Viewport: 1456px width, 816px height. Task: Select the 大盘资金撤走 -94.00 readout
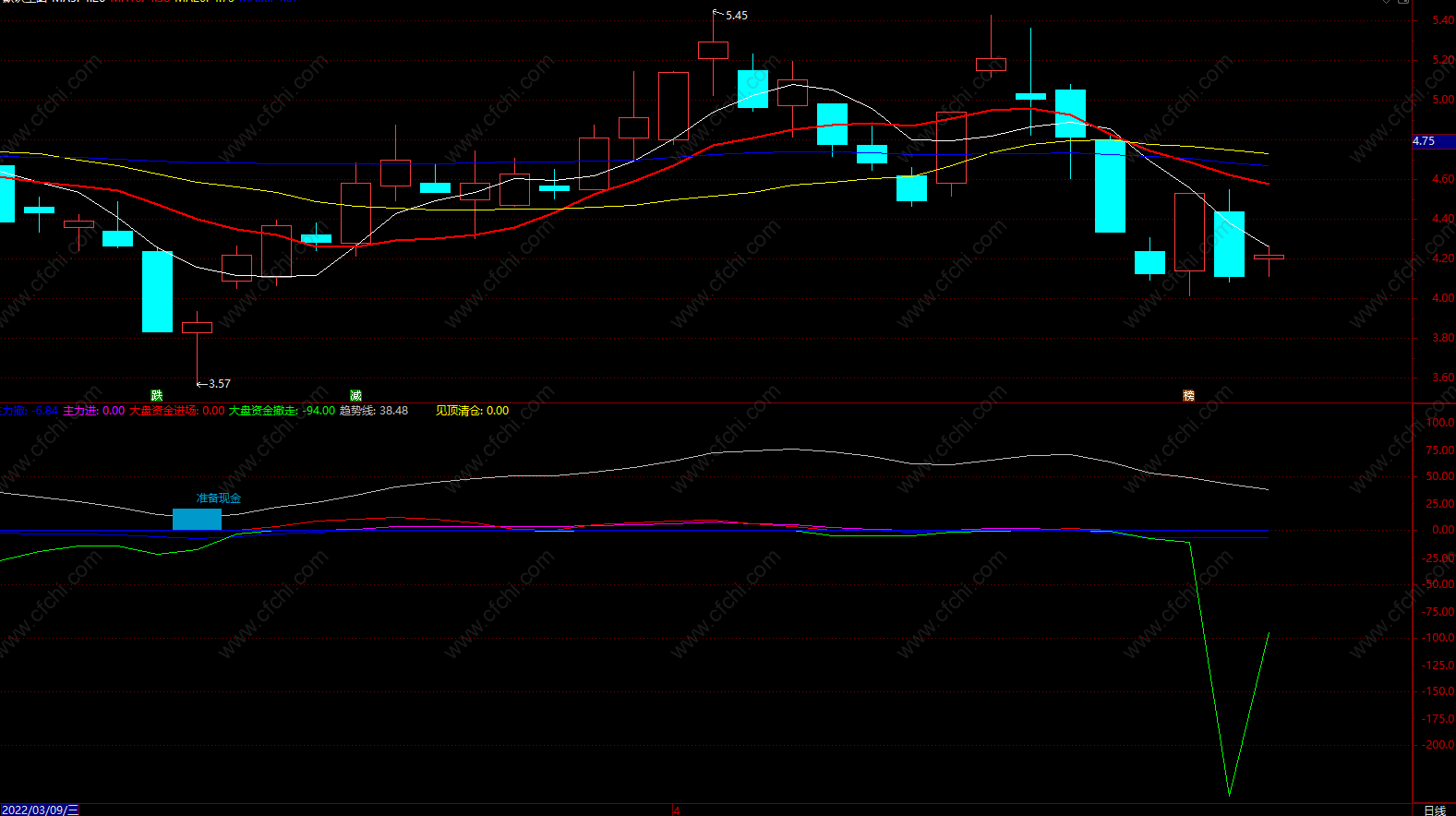tap(282, 411)
